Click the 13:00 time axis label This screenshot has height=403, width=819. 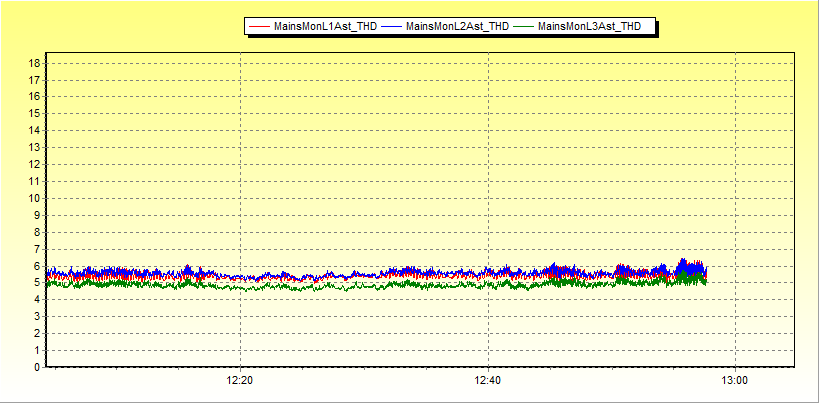coord(735,381)
